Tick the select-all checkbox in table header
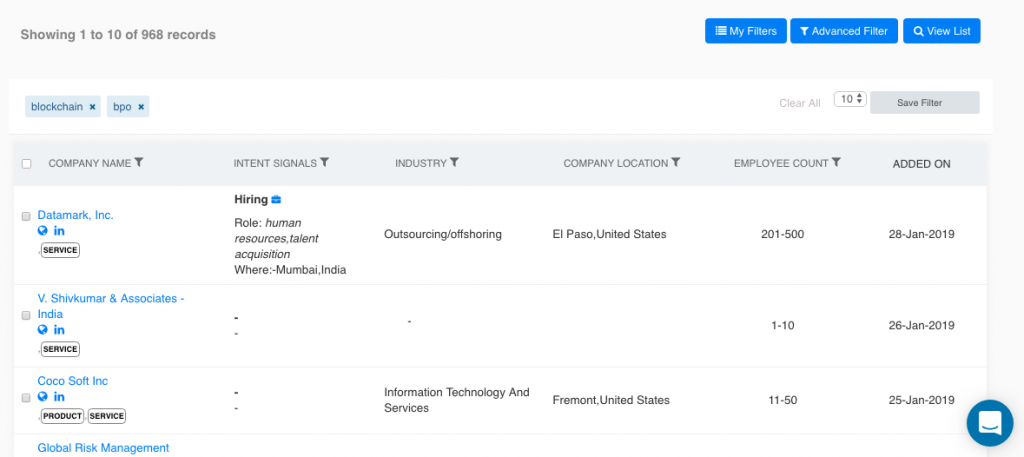1024x457 pixels. point(27,164)
